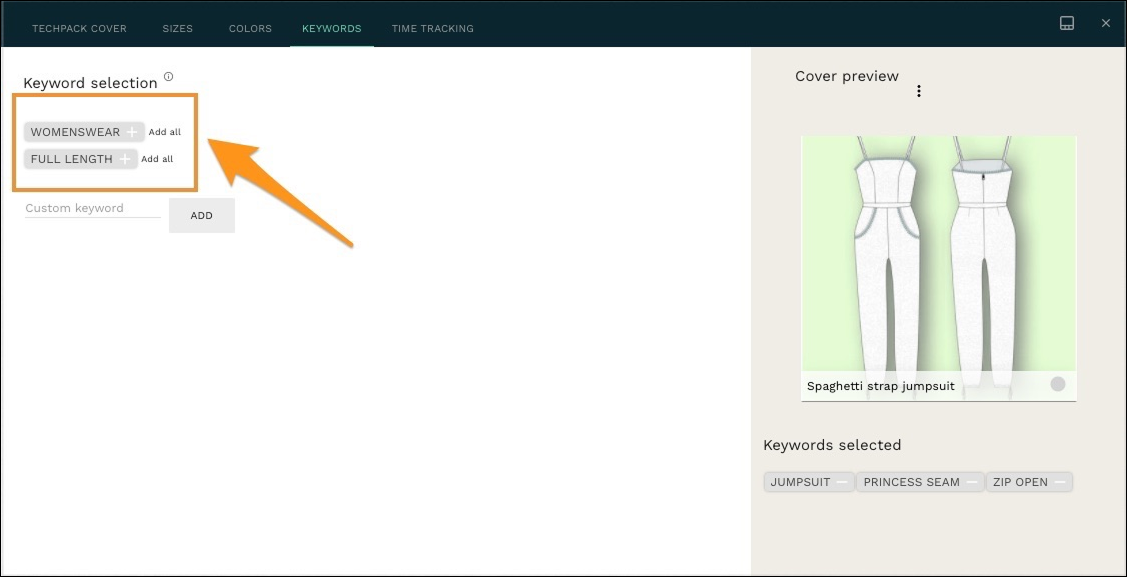
Task: Click Add all next to WOMENSWEAR
Action: (x=165, y=132)
